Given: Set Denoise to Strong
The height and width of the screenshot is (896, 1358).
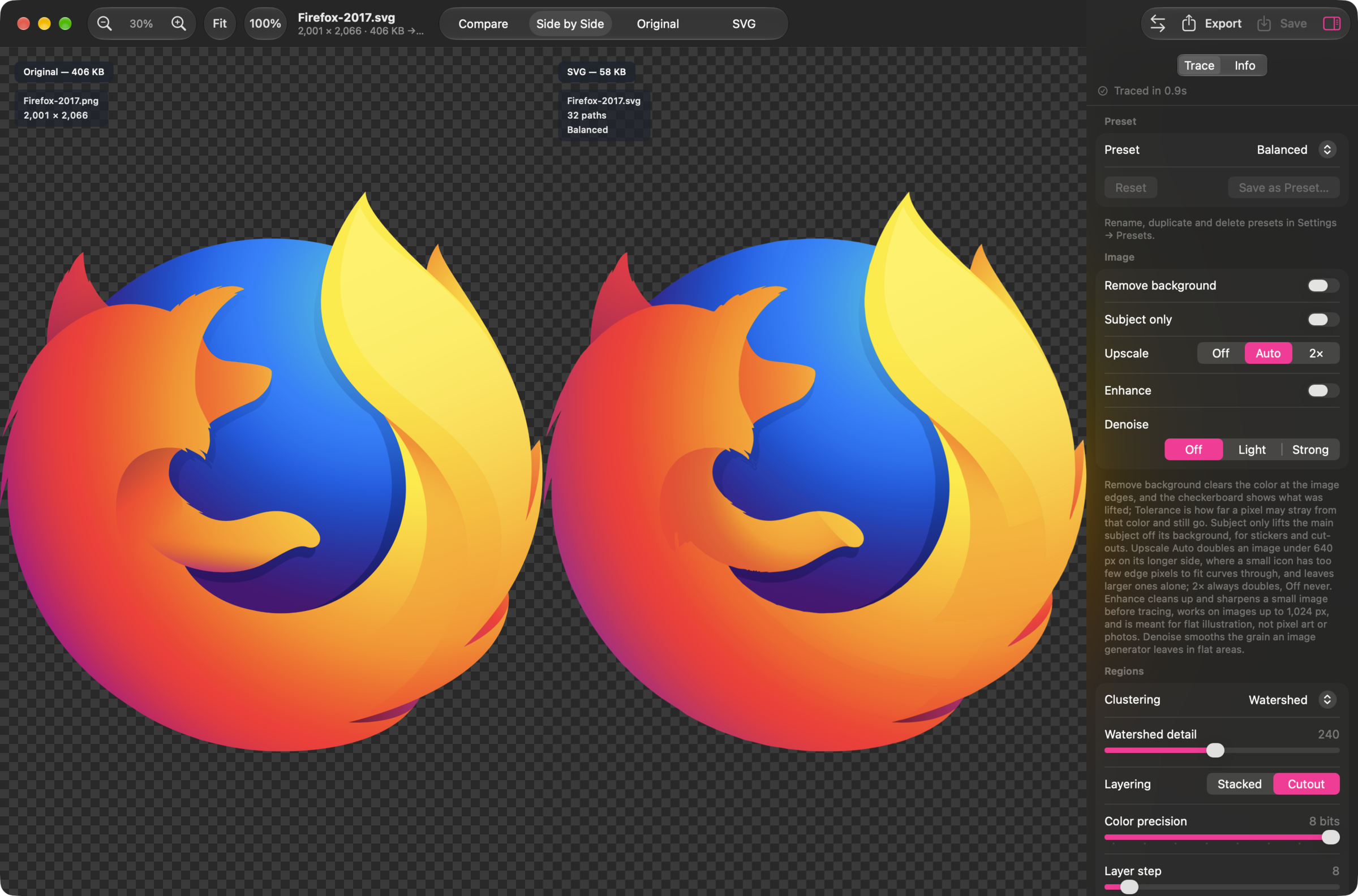Looking at the screenshot, I should (1310, 450).
